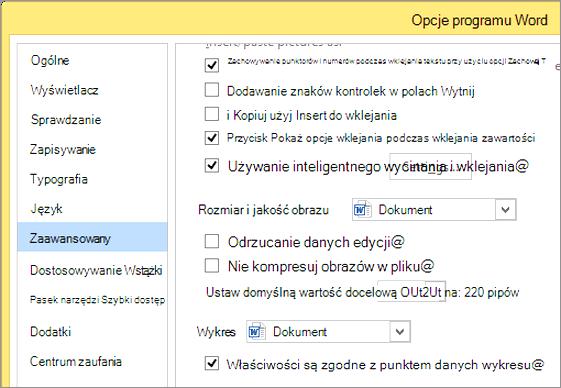Uncheck Zachowywanie punktorów i numerów checkbox
Screen dimensions: 561x388
(x=211, y=65)
